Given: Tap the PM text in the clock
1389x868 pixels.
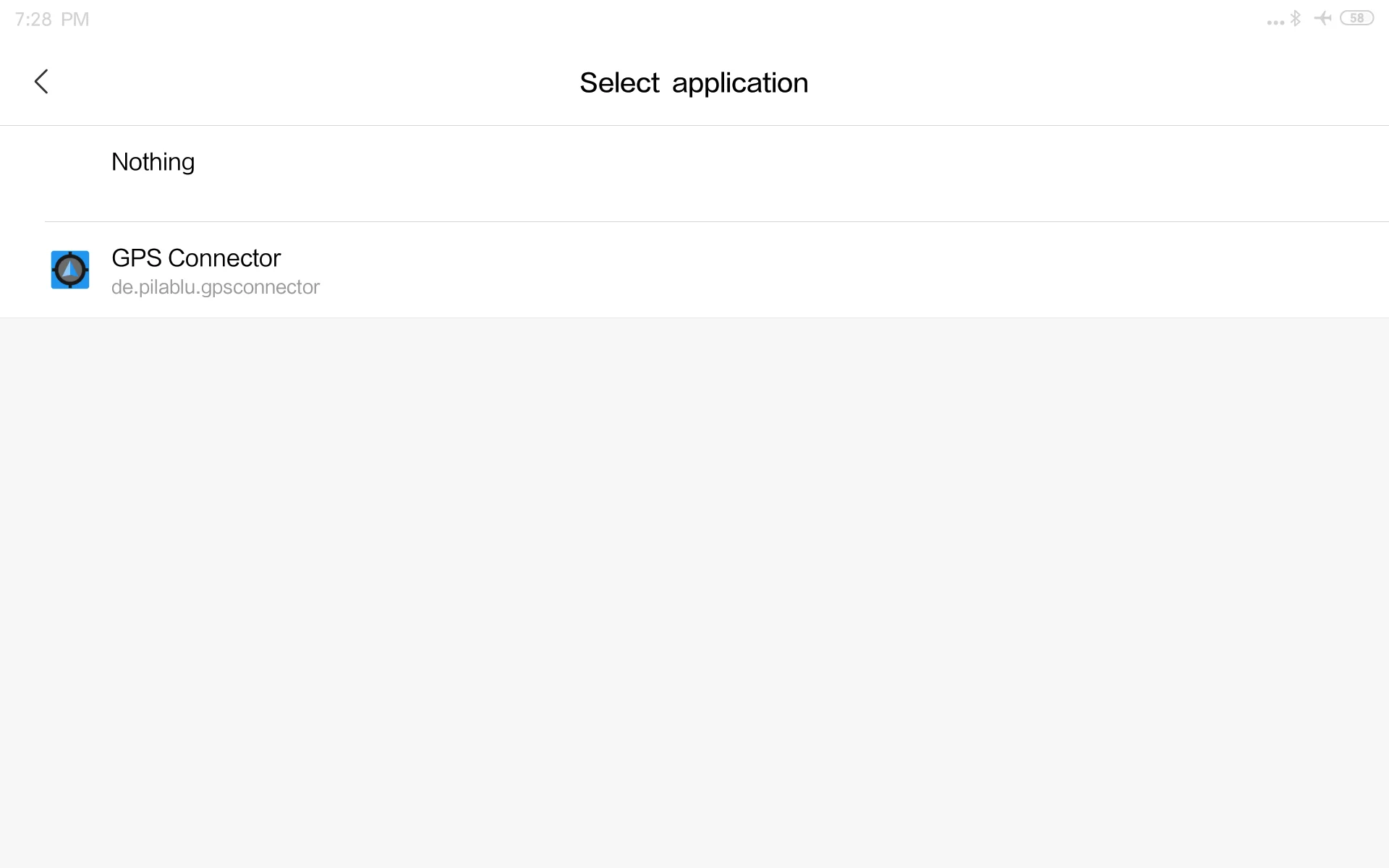Looking at the screenshot, I should [x=75, y=20].
